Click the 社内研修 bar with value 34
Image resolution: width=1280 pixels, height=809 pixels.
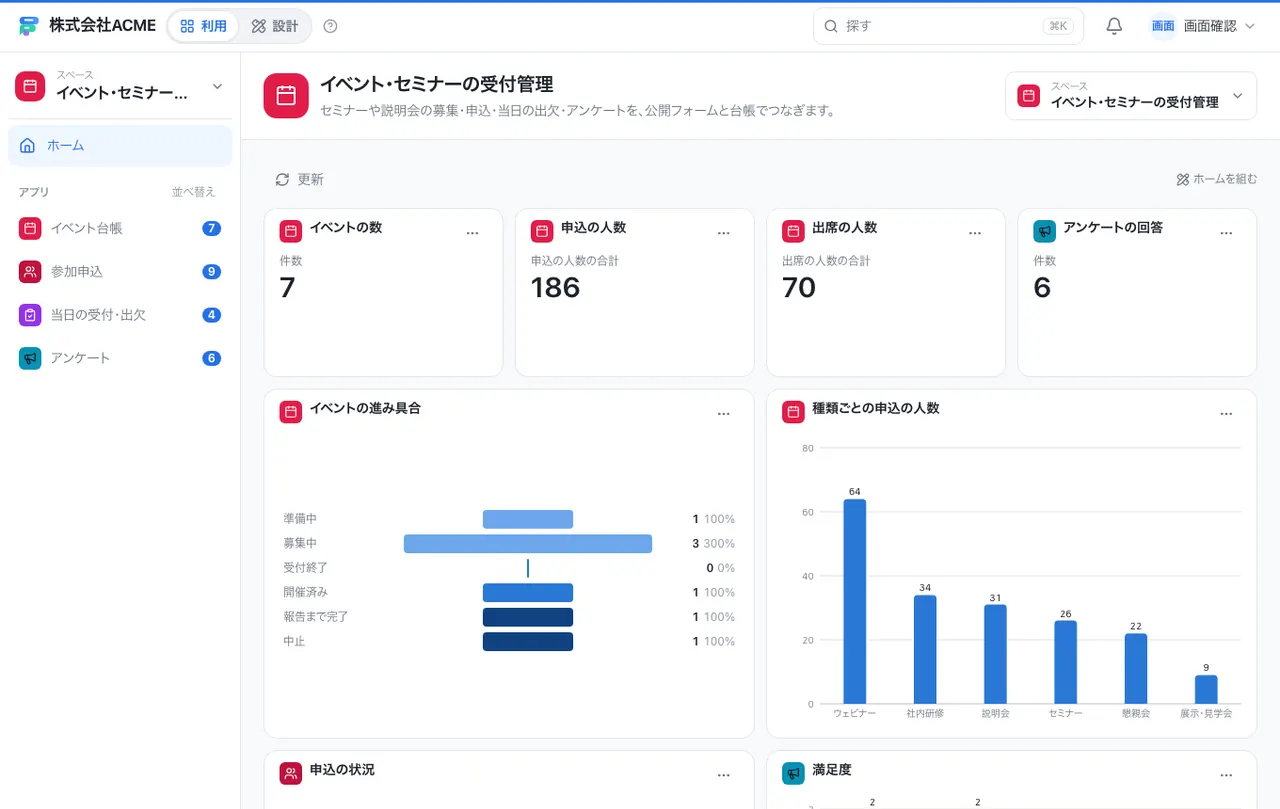[x=925, y=650]
